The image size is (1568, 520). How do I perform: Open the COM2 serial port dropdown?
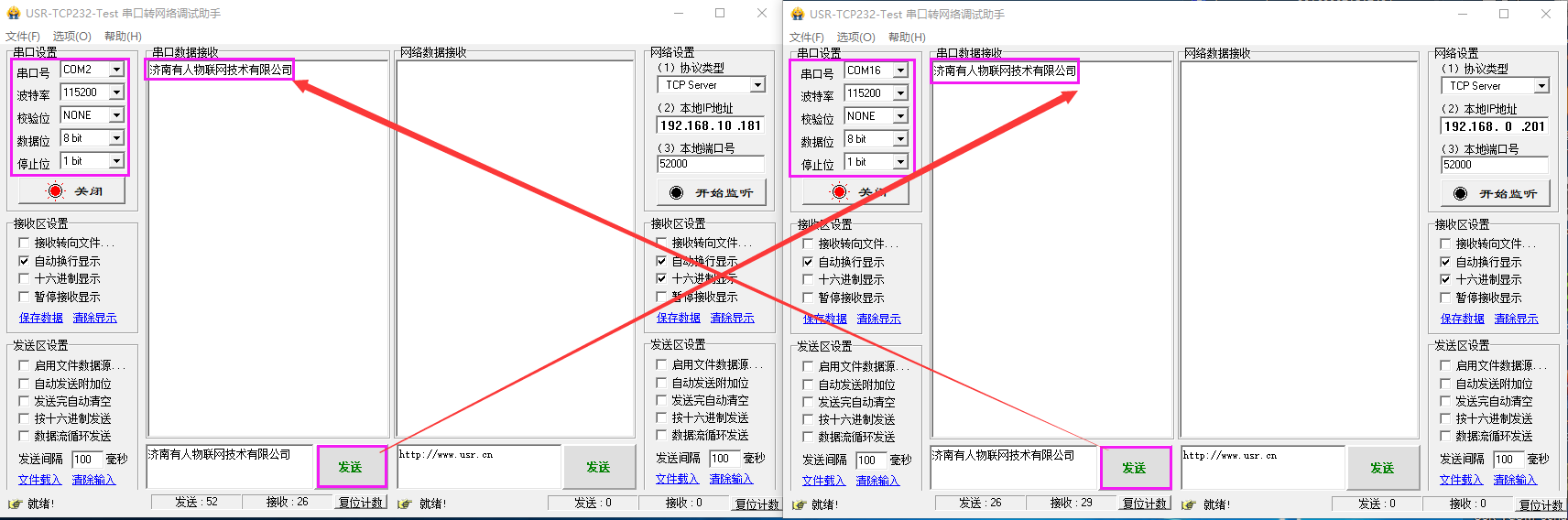tap(116, 70)
